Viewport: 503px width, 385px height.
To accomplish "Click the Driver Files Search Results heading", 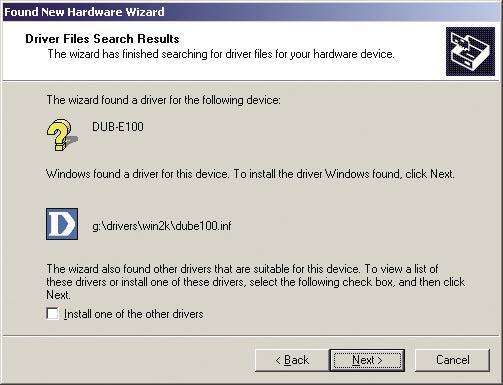I will tap(102, 39).
